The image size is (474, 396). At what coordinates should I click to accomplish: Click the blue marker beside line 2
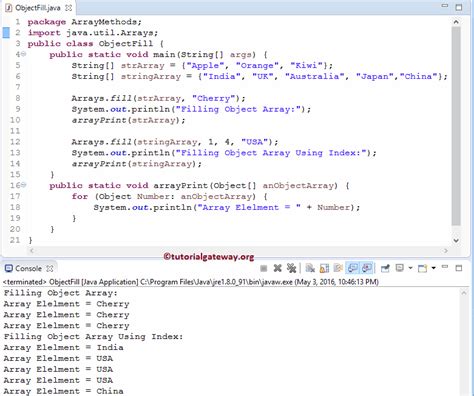(6, 33)
